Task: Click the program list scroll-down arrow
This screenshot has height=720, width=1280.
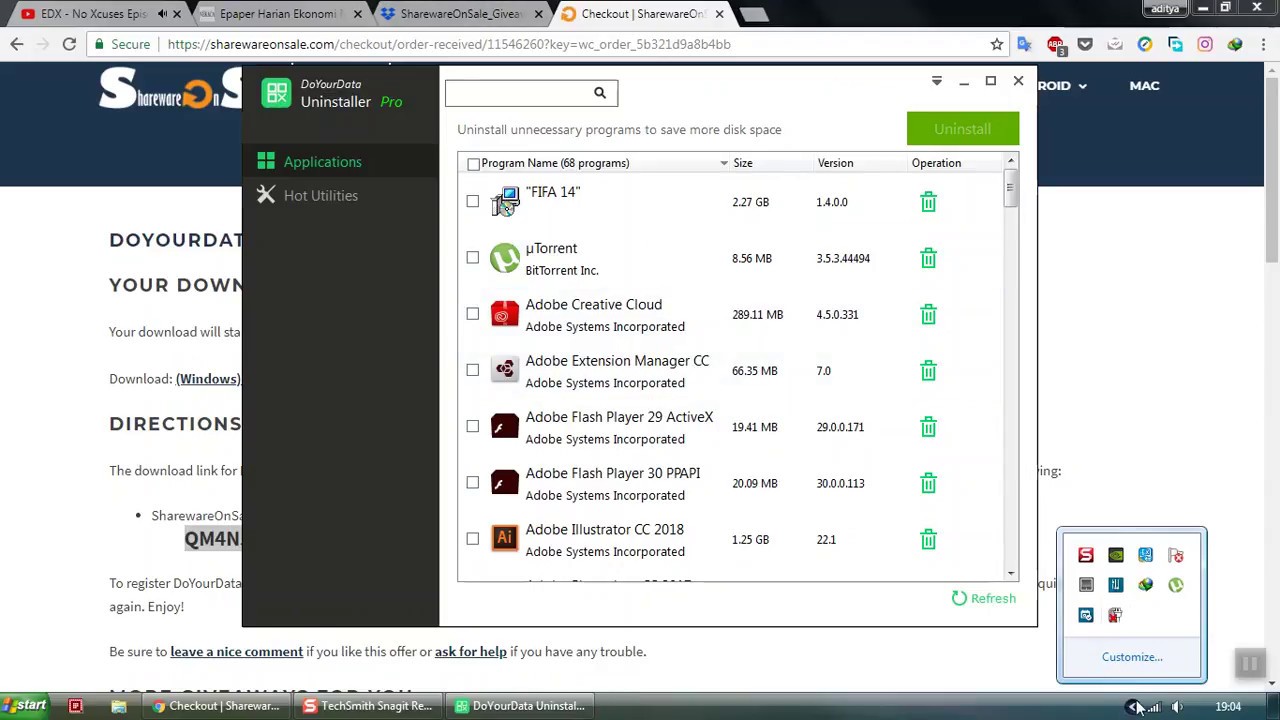Action: coord(1011,574)
